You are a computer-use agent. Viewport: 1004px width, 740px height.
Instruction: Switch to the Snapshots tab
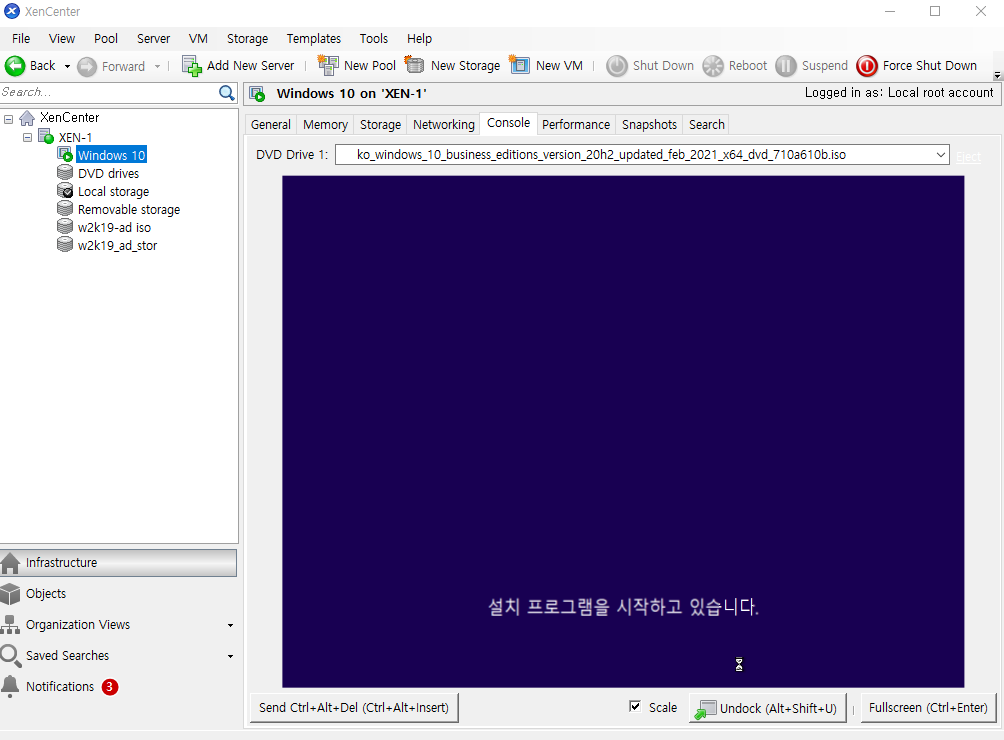(x=649, y=125)
